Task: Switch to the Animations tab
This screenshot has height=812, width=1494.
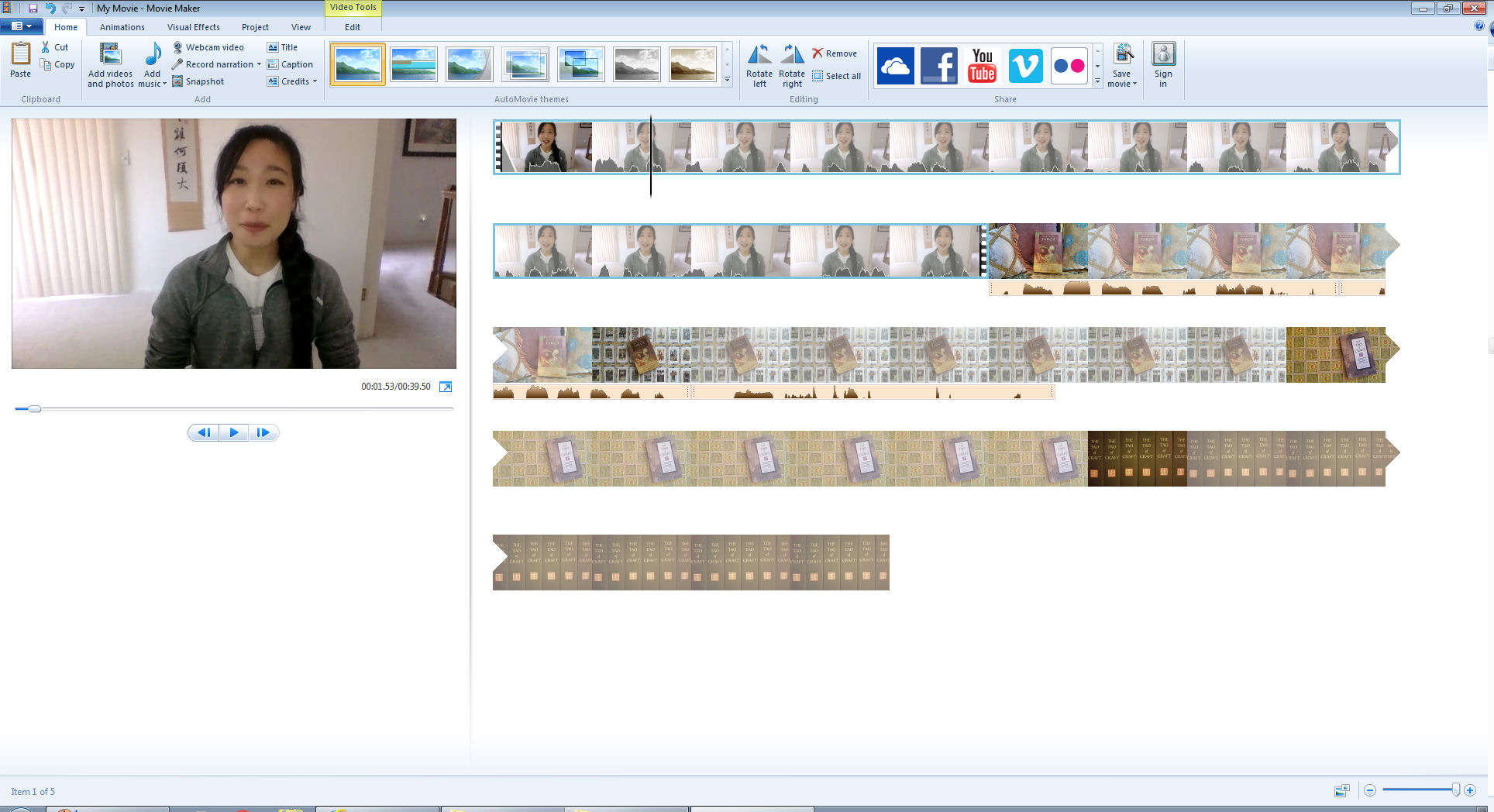Action: point(122,27)
